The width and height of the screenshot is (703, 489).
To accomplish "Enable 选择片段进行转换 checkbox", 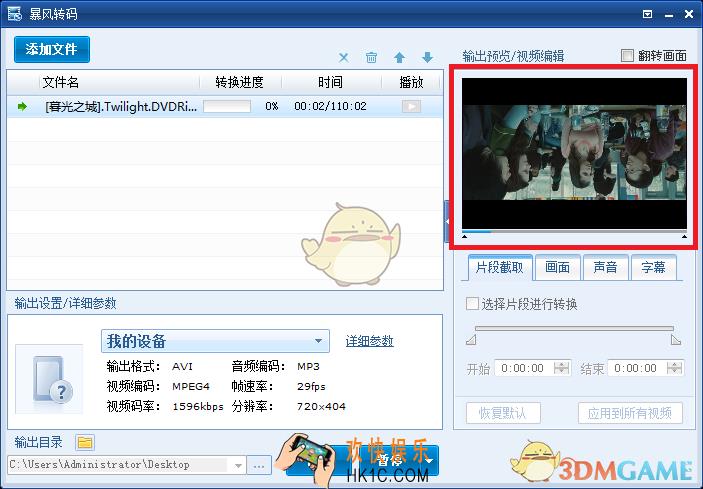I will coord(472,304).
